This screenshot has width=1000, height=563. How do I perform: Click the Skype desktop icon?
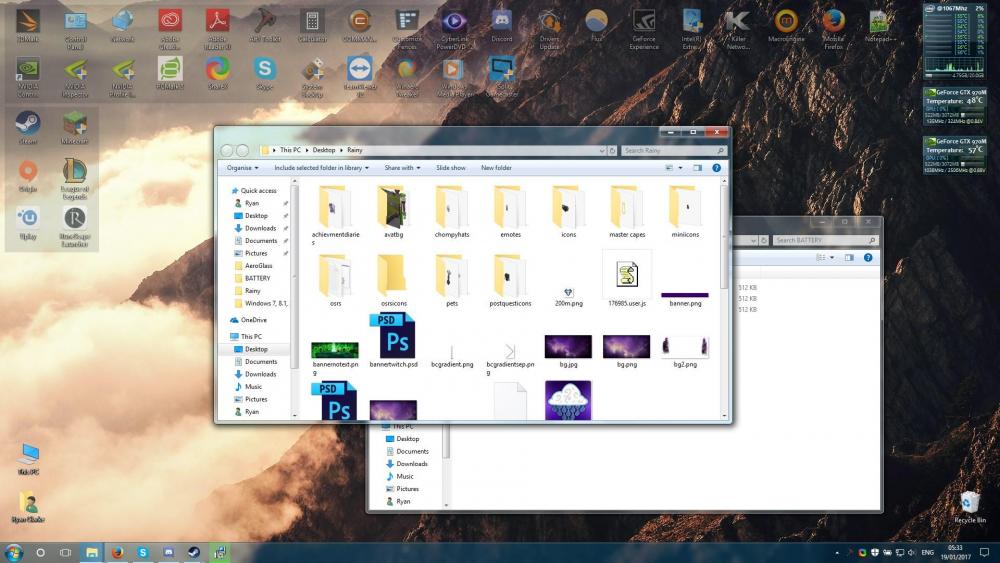pyautogui.click(x=265, y=70)
